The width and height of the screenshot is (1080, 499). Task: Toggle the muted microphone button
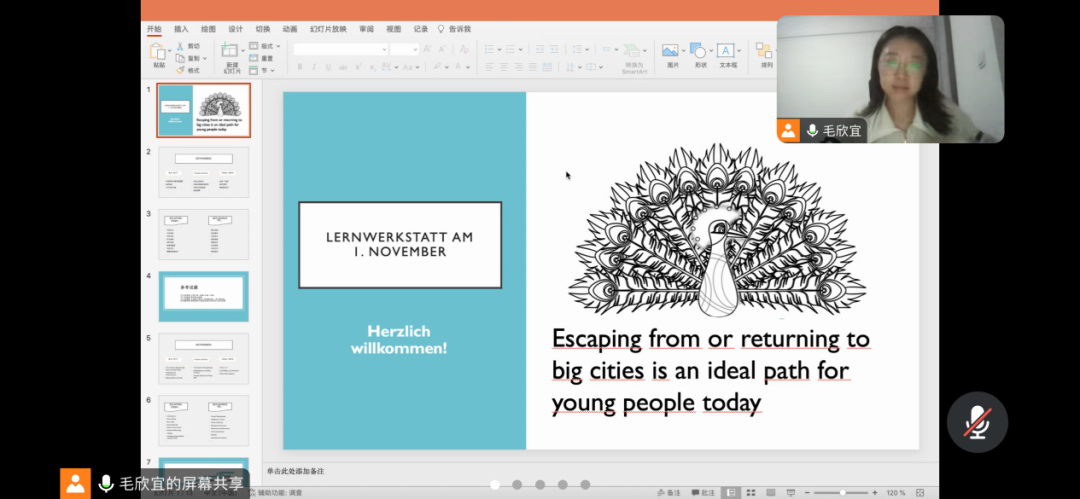pyautogui.click(x=977, y=422)
